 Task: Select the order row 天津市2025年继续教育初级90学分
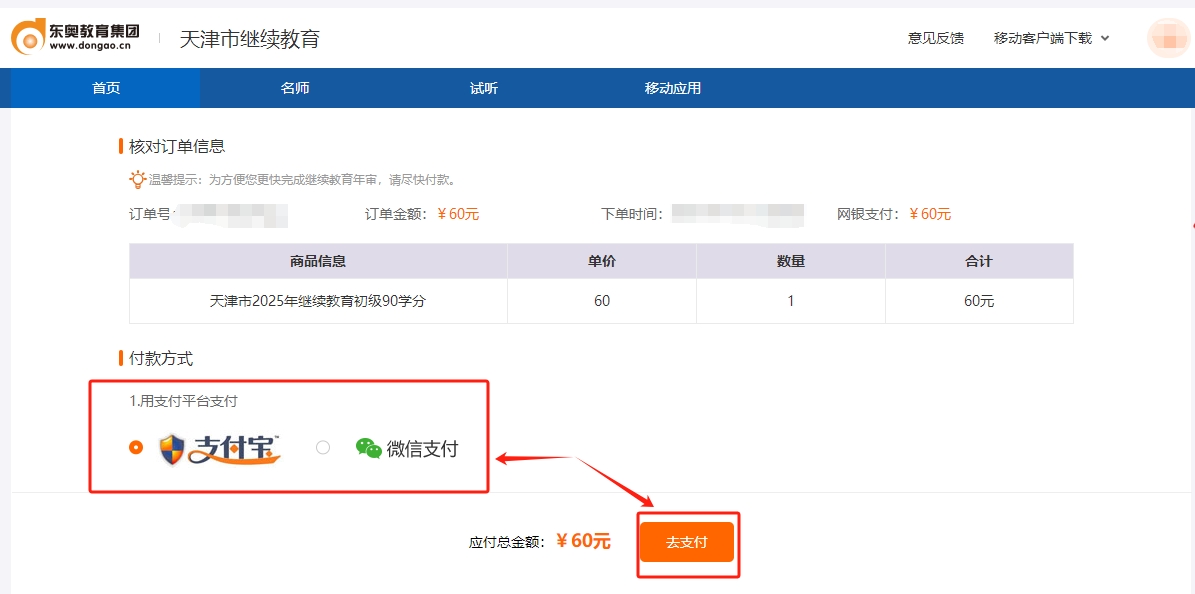click(x=318, y=300)
